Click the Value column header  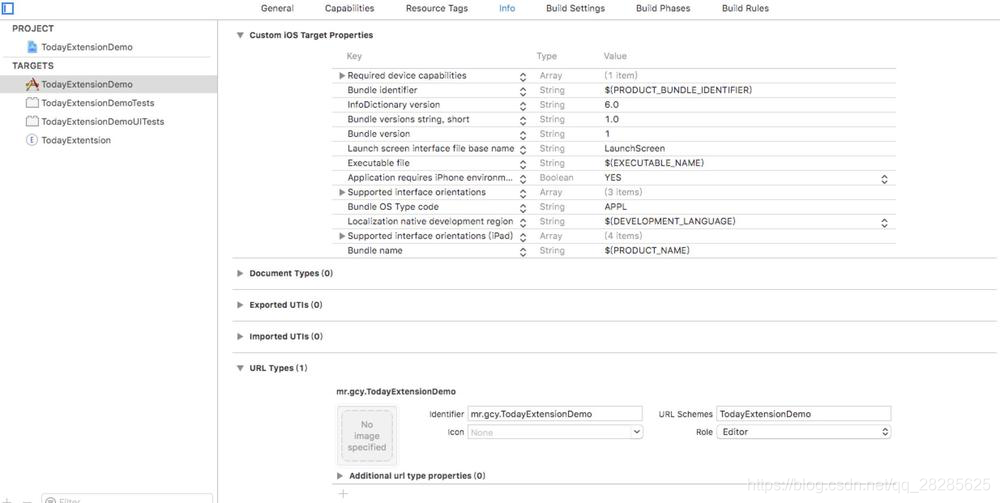[x=615, y=56]
